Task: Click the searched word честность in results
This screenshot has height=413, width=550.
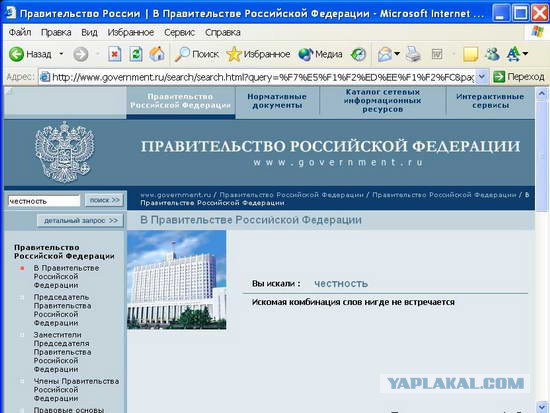Action: pos(341,284)
